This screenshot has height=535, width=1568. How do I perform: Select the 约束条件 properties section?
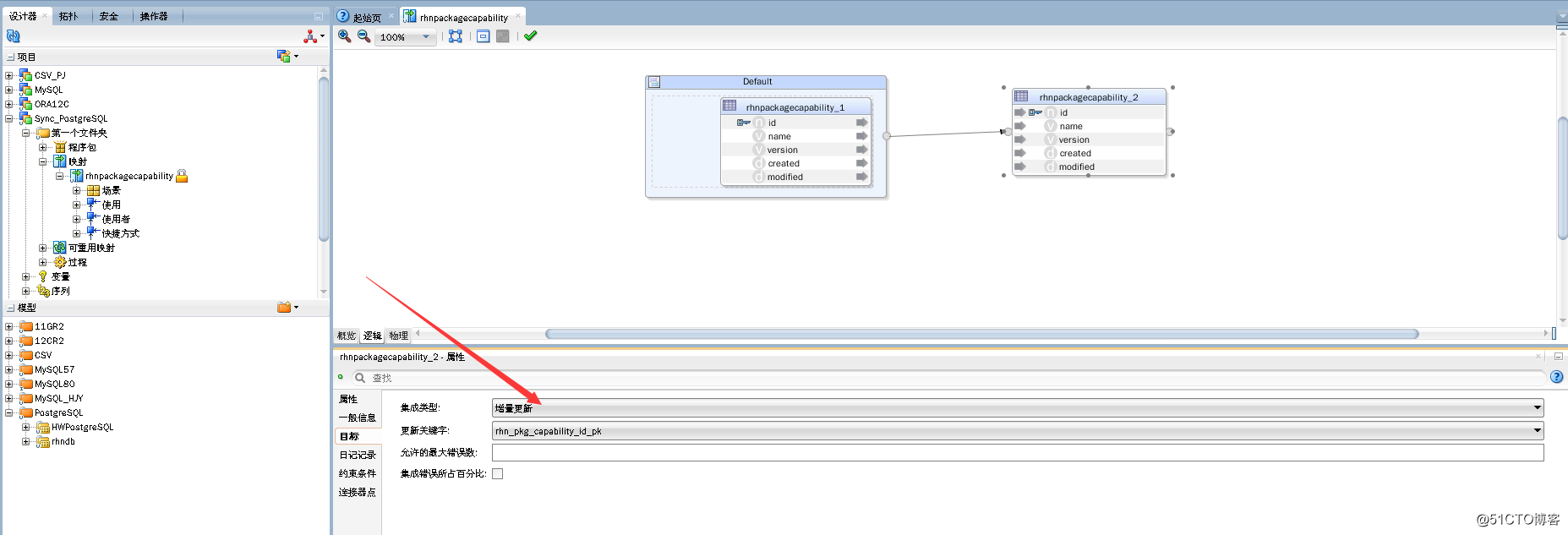[x=358, y=473]
